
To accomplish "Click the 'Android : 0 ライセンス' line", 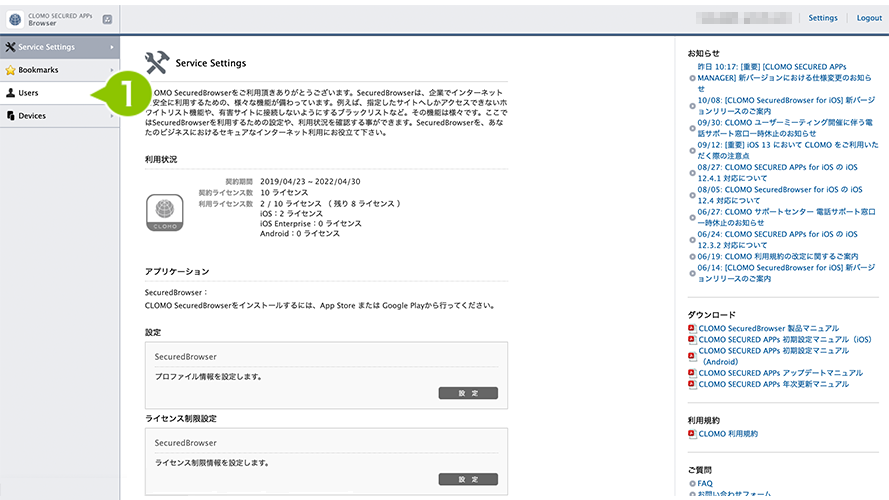I will [x=300, y=234].
